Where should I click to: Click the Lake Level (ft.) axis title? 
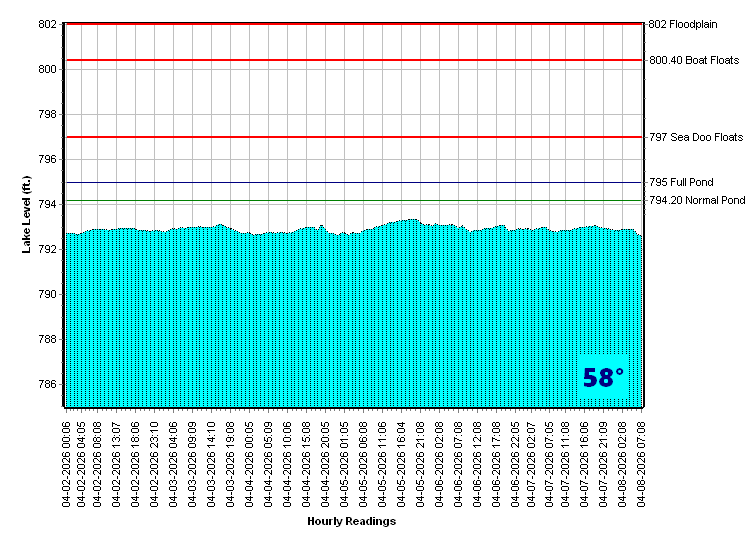27,214
